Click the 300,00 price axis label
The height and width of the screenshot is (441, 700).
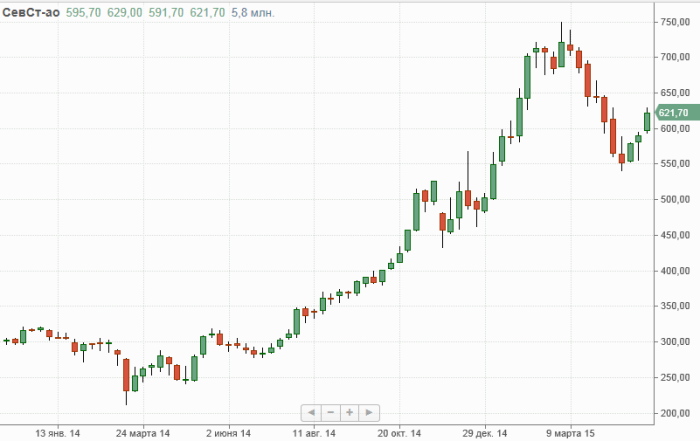point(675,342)
